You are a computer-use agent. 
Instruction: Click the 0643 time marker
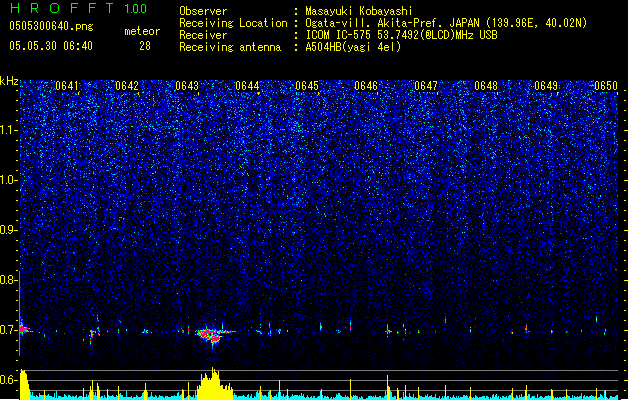187,86
